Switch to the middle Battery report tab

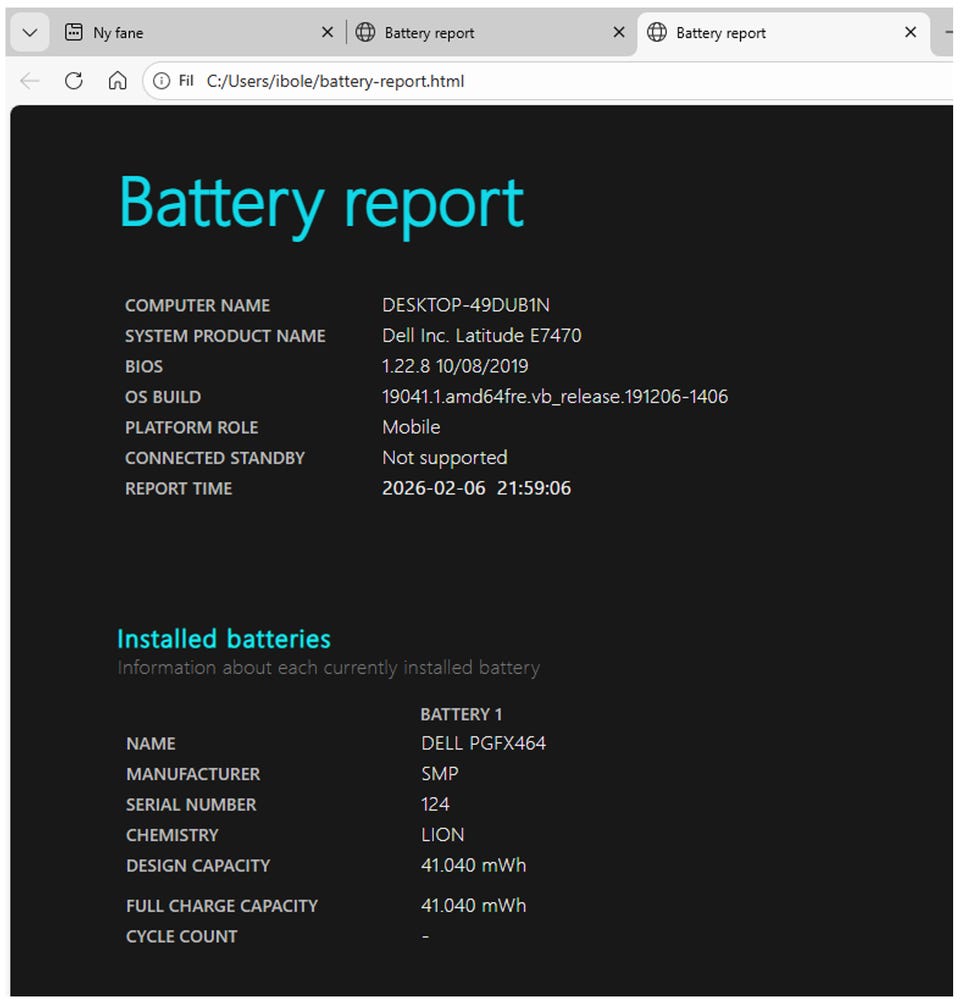491,33
